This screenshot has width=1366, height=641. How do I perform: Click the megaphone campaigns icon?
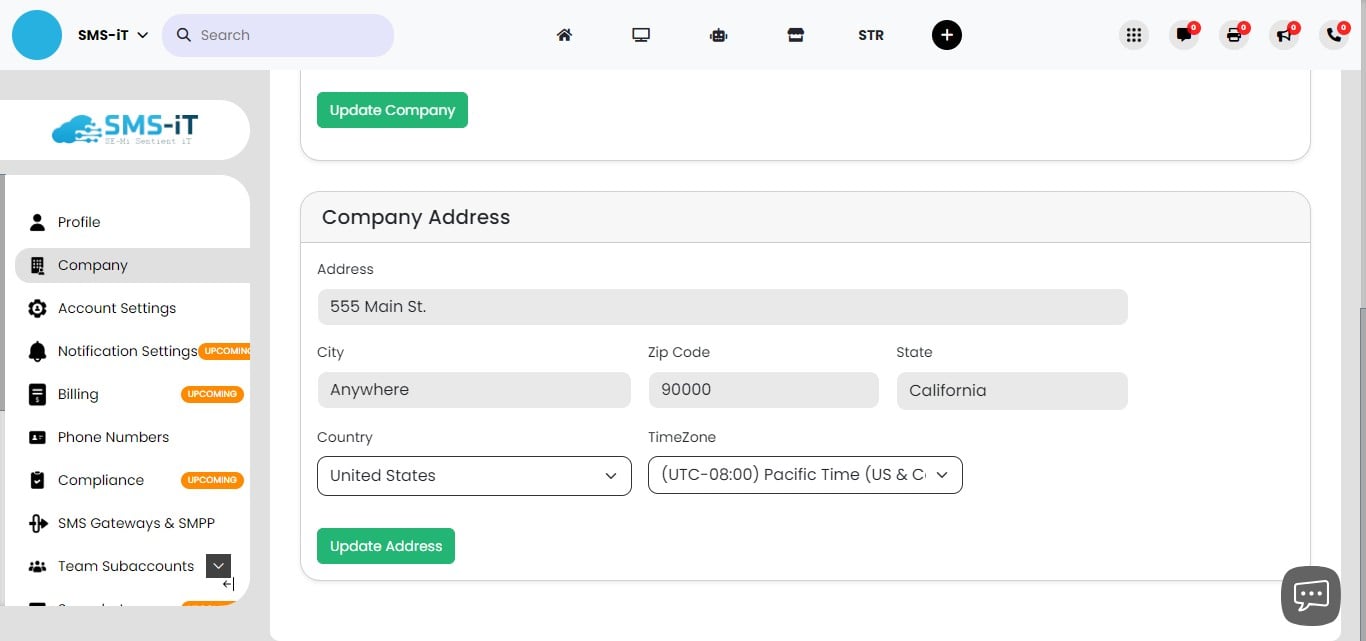(x=1284, y=35)
